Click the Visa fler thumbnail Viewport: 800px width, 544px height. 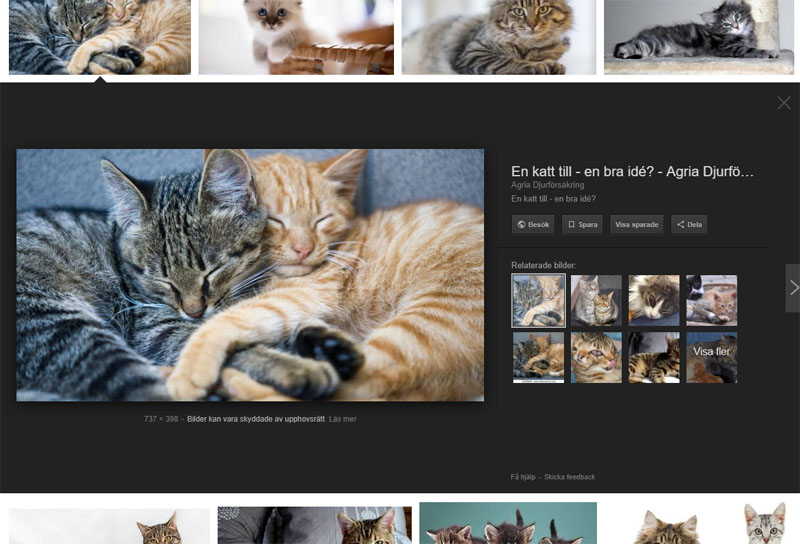[711, 358]
